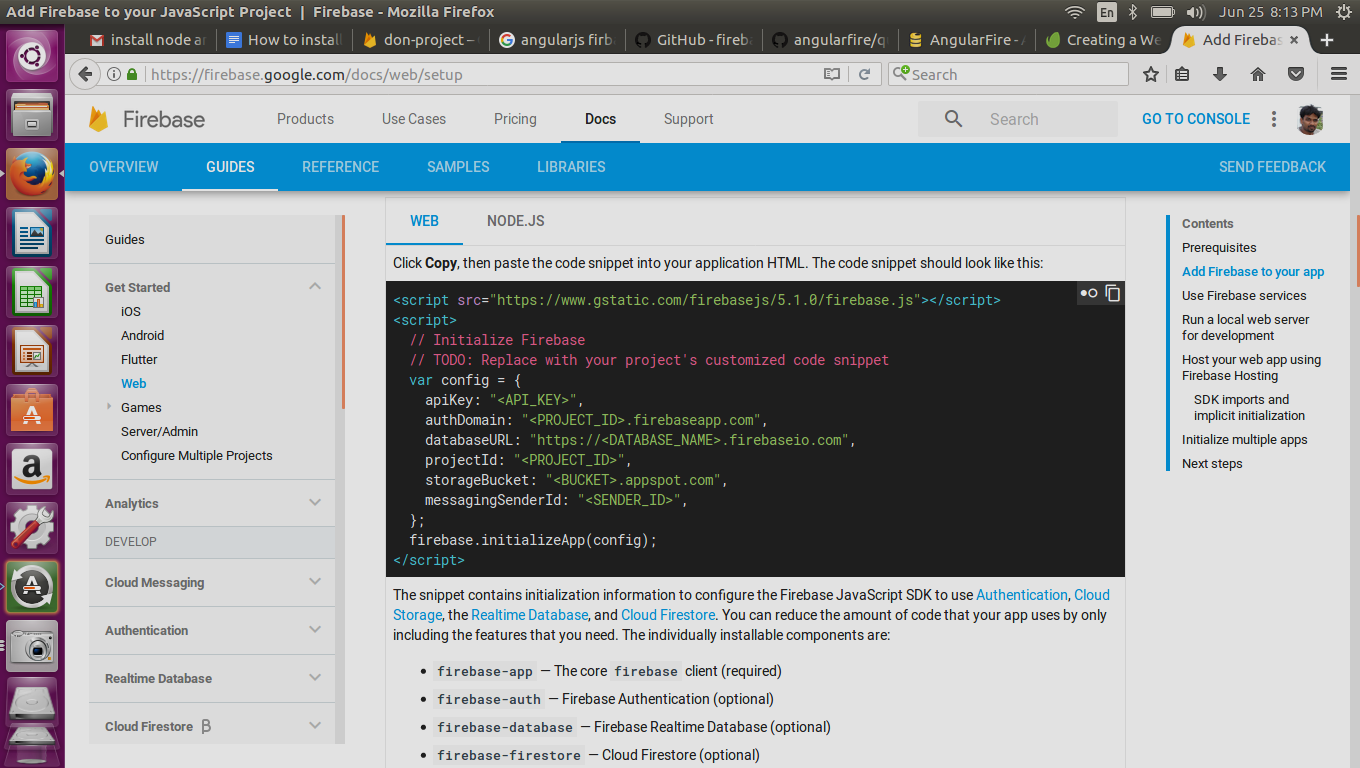Expand the Analytics section
1360x768 pixels.
(315, 503)
